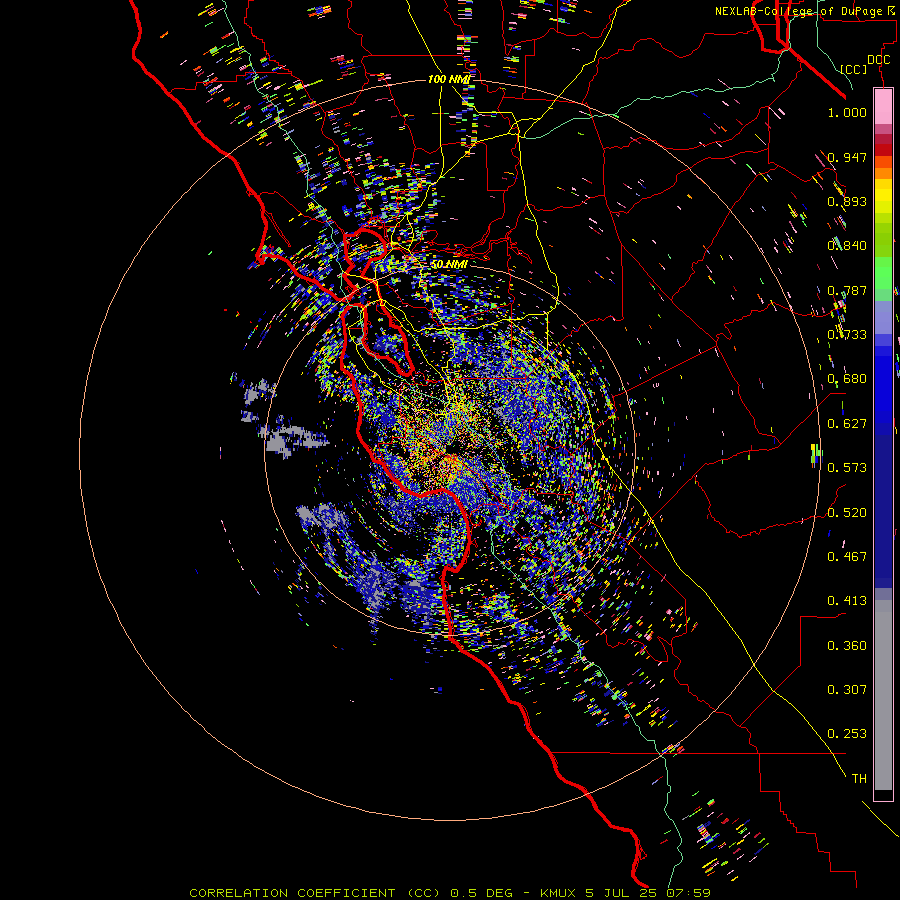Click the 0.680 scale value
The width and height of the screenshot is (900, 900).
tap(847, 379)
